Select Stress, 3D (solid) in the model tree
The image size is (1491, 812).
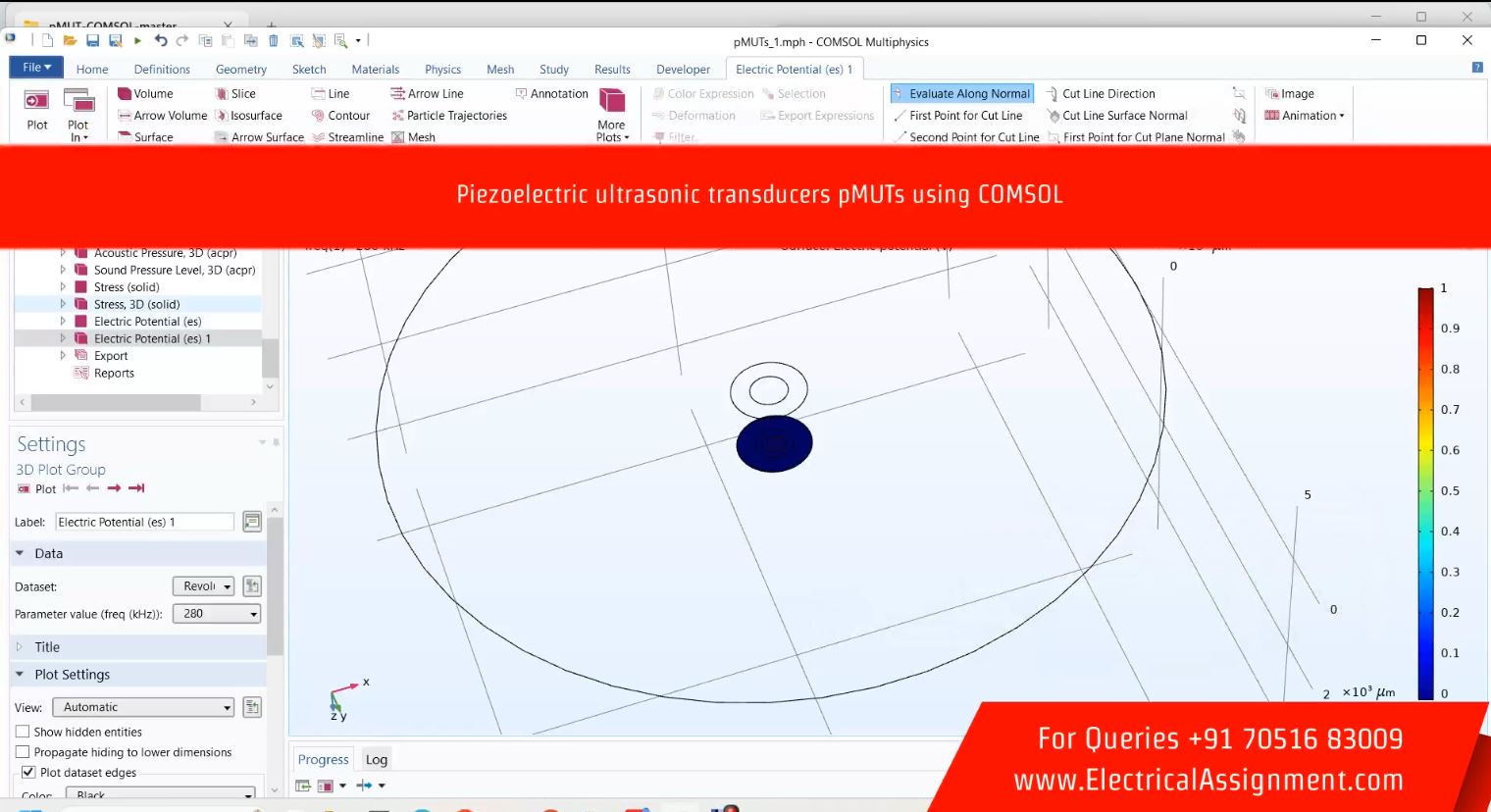(x=136, y=304)
